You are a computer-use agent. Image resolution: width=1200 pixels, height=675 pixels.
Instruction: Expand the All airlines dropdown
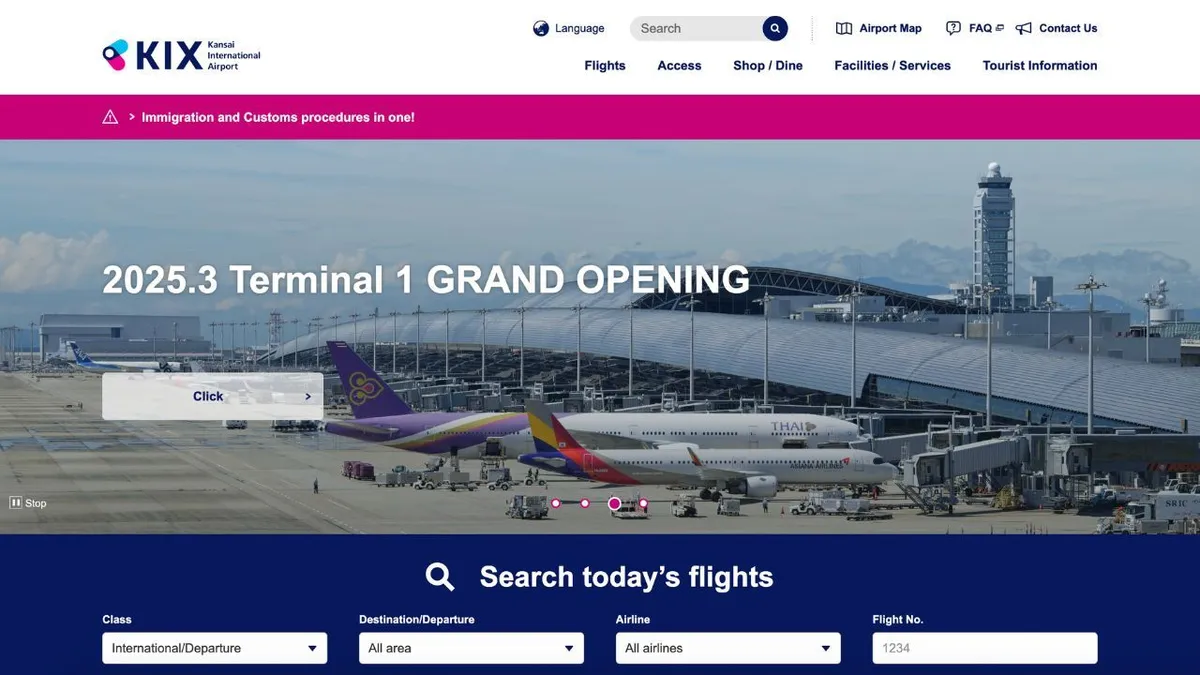[728, 648]
